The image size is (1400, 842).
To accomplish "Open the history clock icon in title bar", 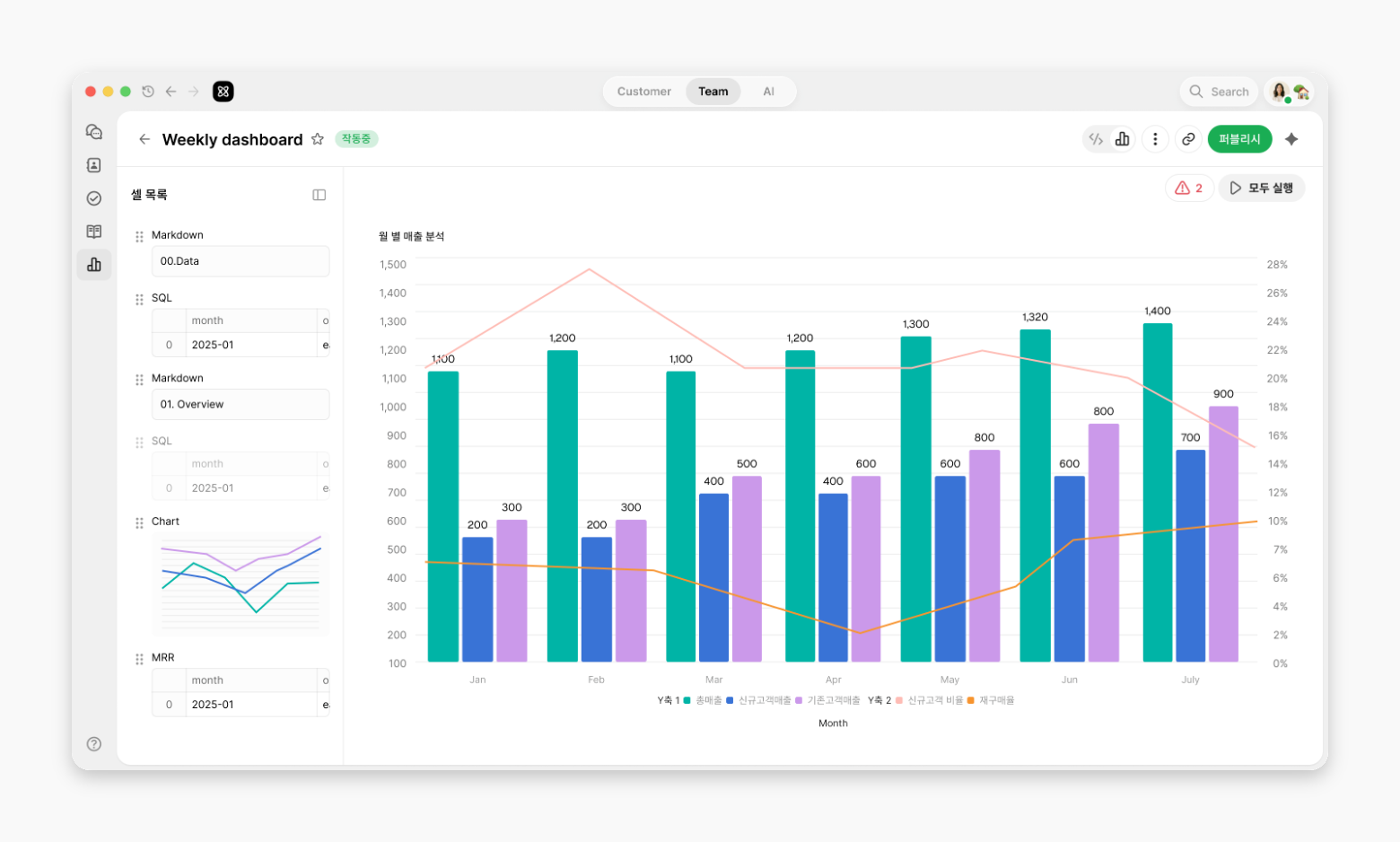I will pyautogui.click(x=148, y=92).
